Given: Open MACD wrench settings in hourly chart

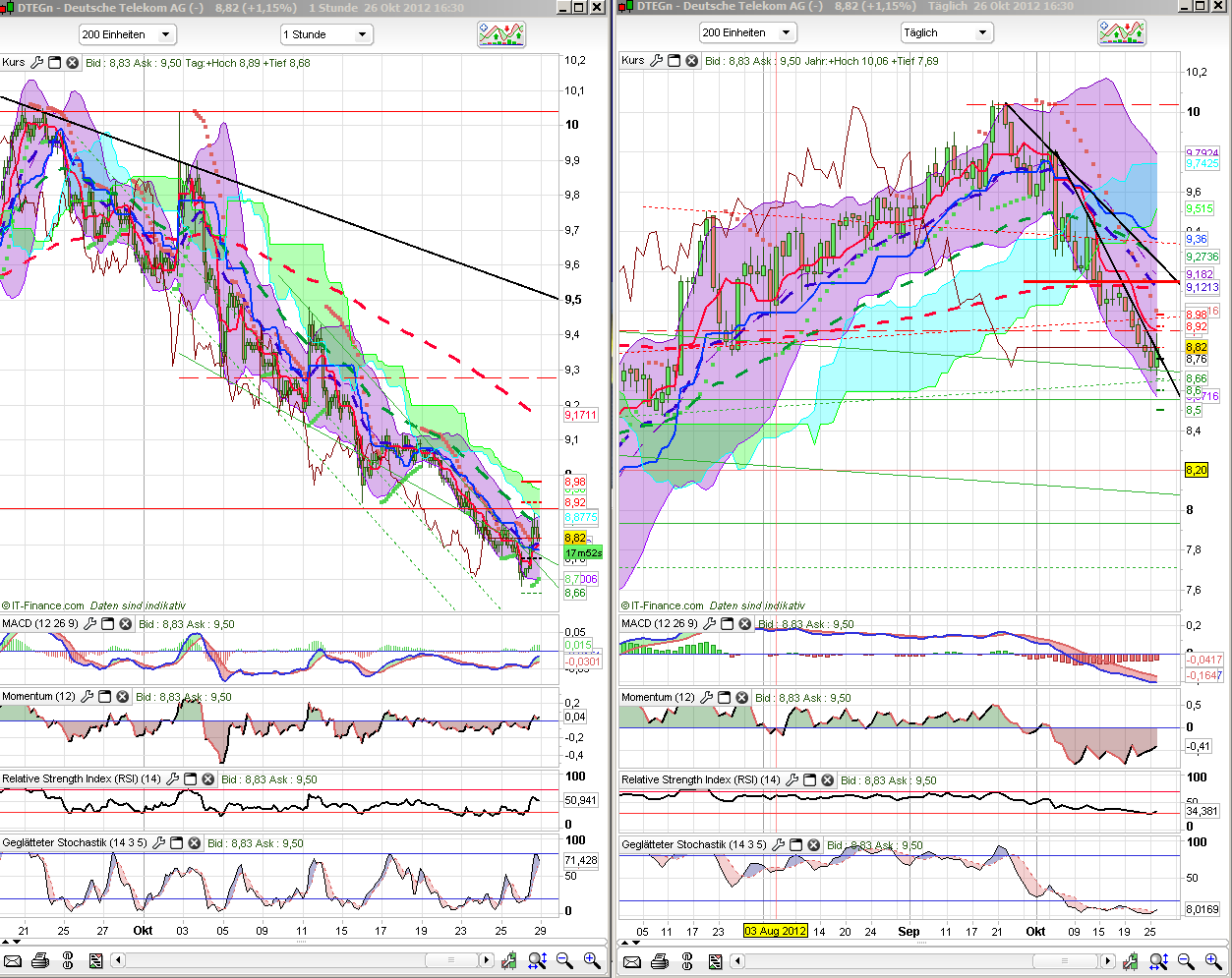Looking at the screenshot, I should tap(89, 624).
